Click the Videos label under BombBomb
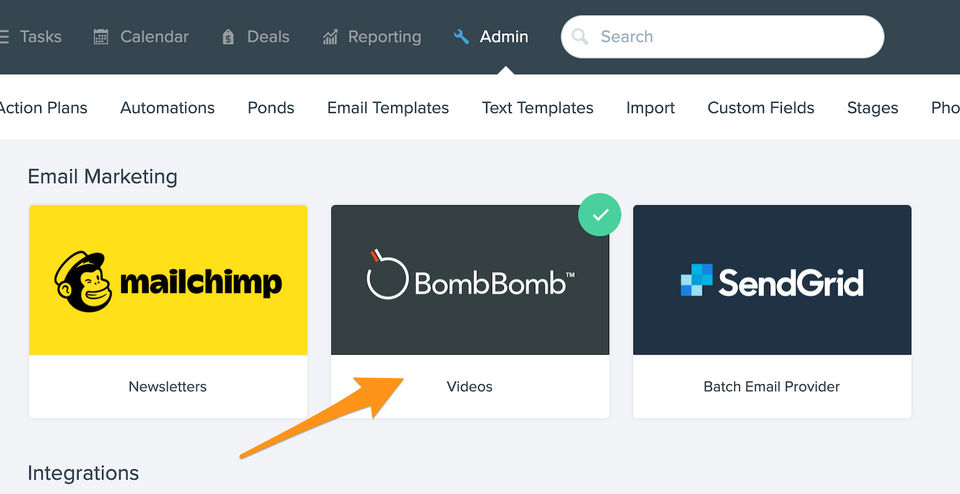Screen dimensions: 960x494 pos(470,386)
